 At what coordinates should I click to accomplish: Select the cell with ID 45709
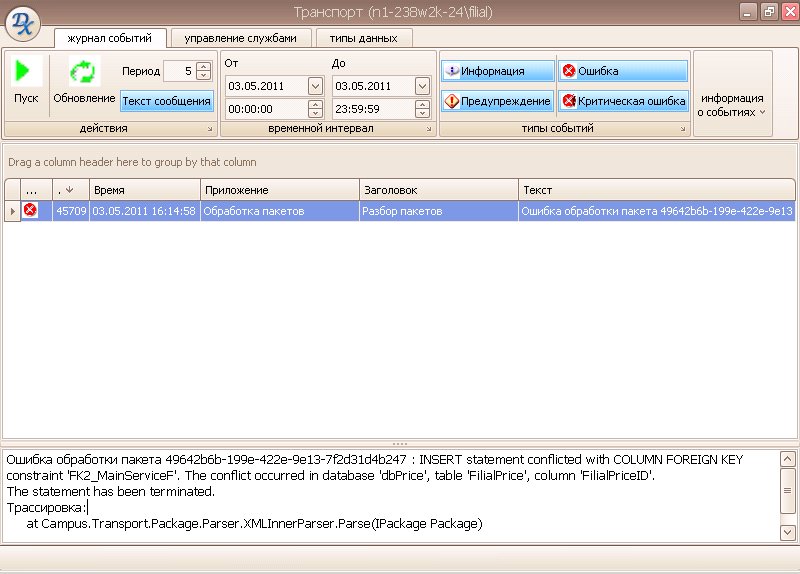coord(71,211)
